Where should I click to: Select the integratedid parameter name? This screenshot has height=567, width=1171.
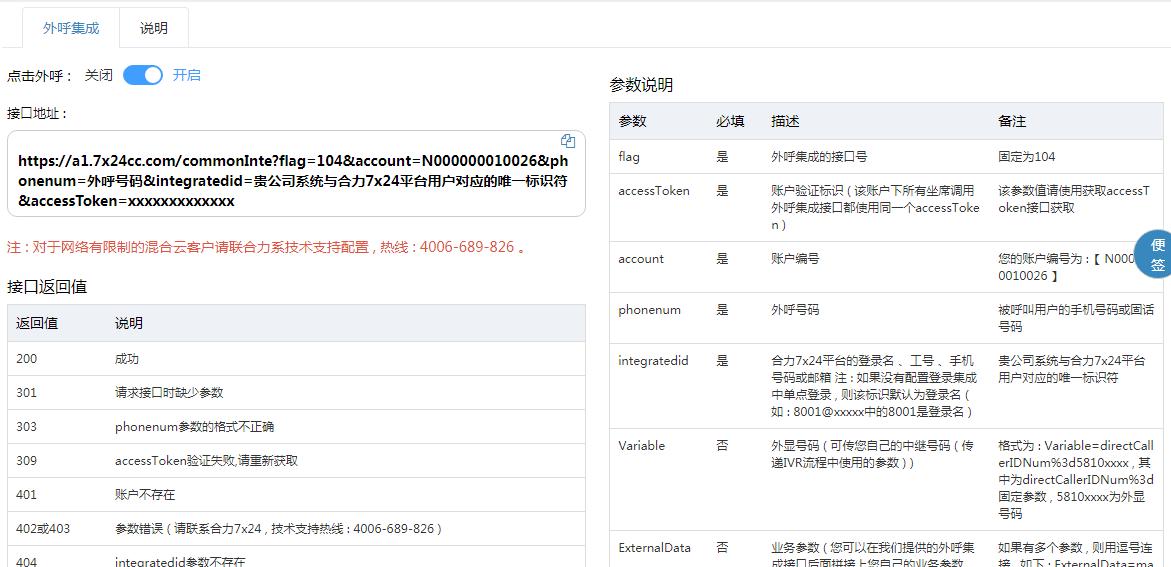tap(653, 361)
